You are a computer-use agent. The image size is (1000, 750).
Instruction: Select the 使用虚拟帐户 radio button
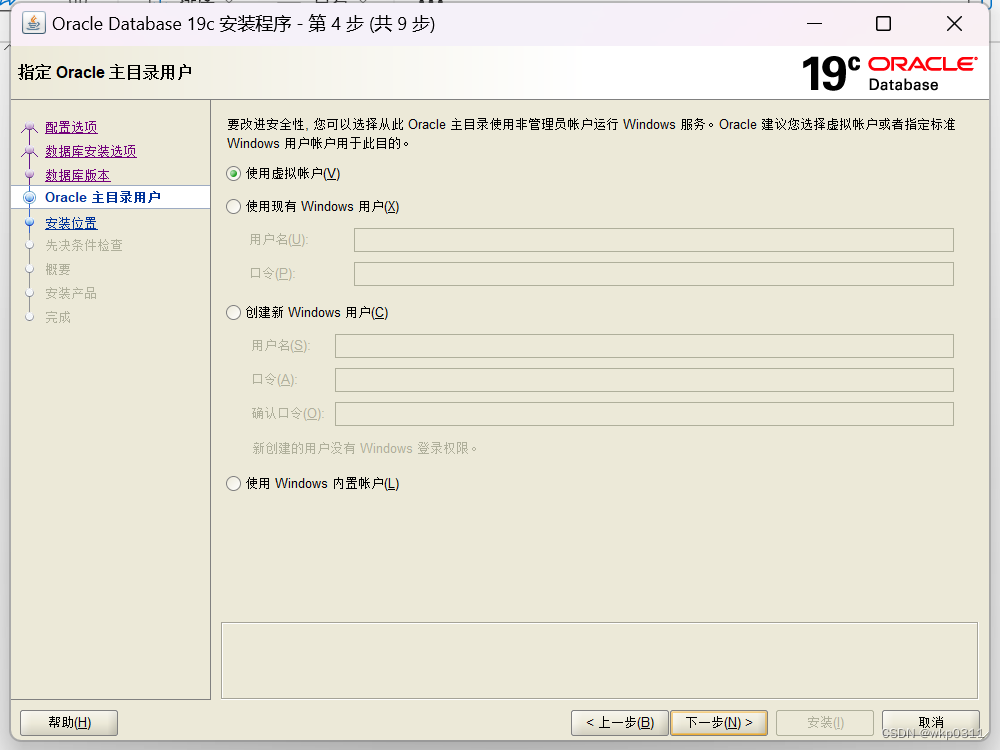coord(231,174)
